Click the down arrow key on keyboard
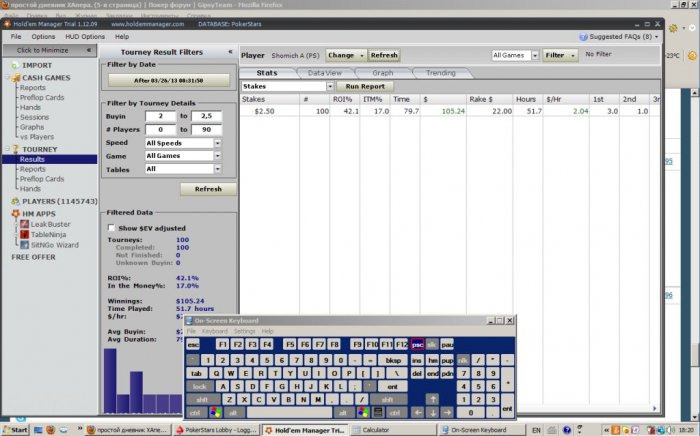Image resolution: width=700 pixels, height=436 pixels. 432,412
